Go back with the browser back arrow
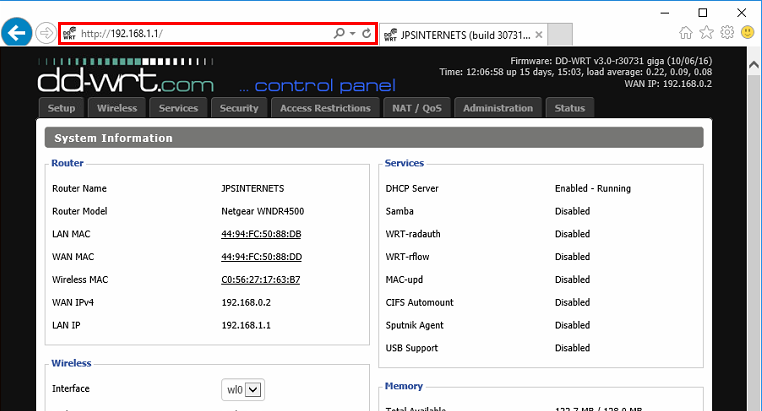Viewport: 762px width, 411px height. click(17, 33)
